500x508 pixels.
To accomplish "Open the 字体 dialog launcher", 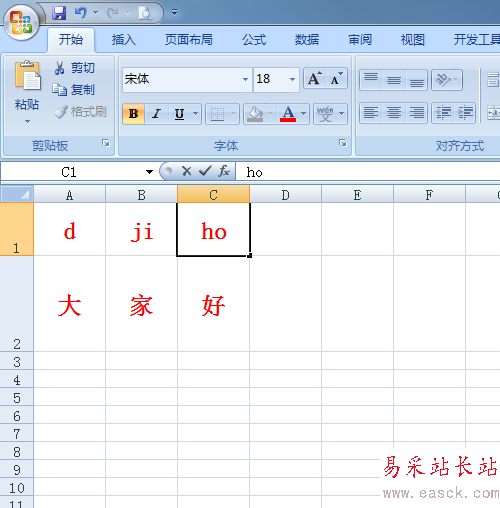I will (x=343, y=143).
